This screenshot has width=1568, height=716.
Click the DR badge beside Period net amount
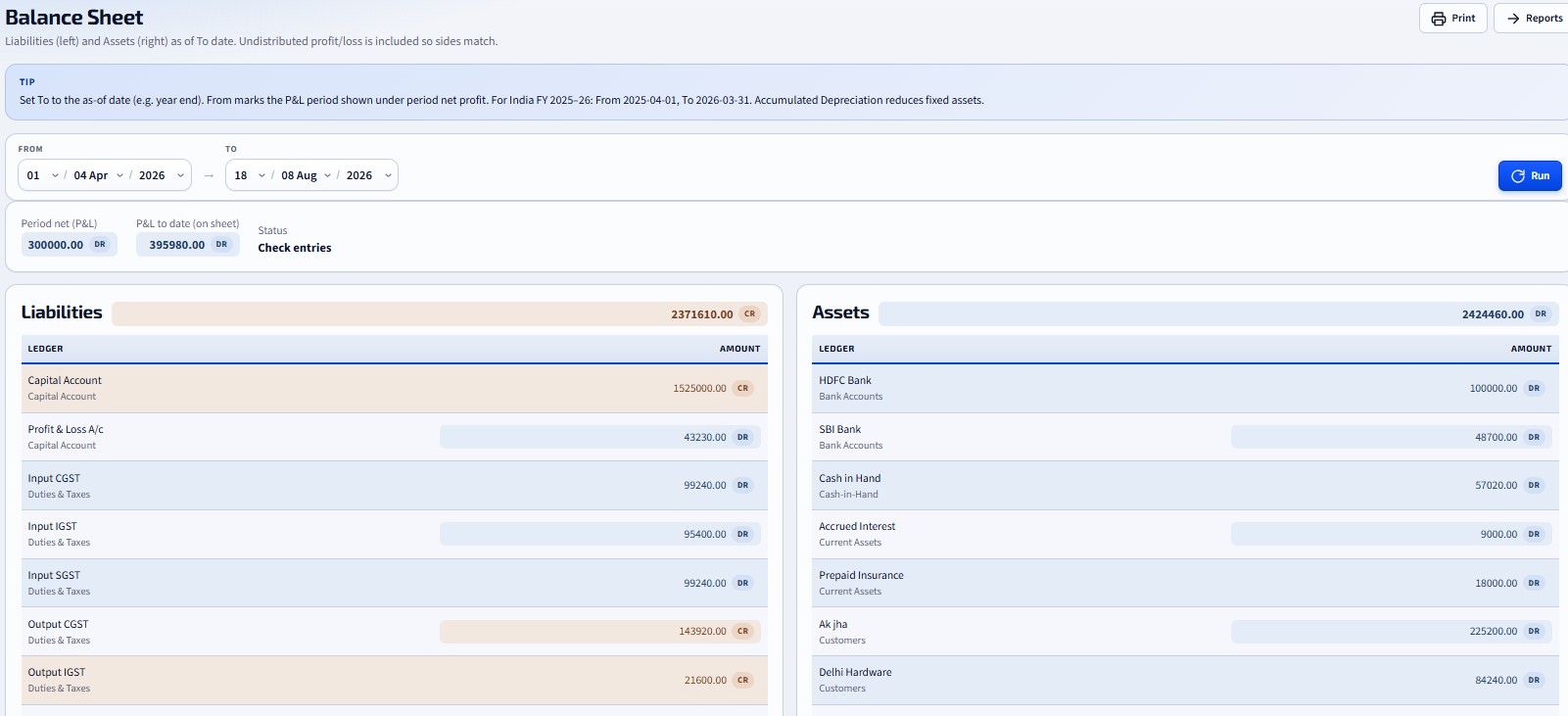tap(100, 245)
